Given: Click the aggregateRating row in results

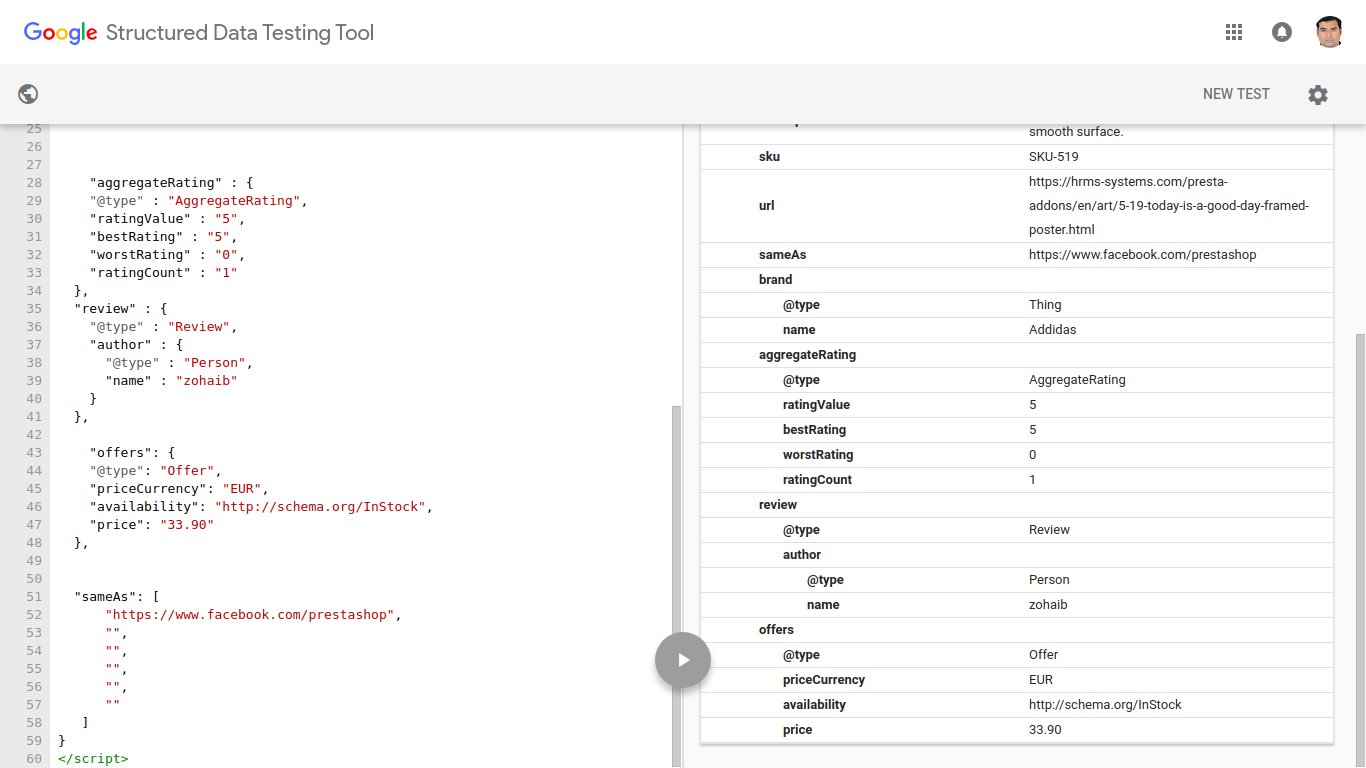Looking at the screenshot, I should tap(1016, 355).
